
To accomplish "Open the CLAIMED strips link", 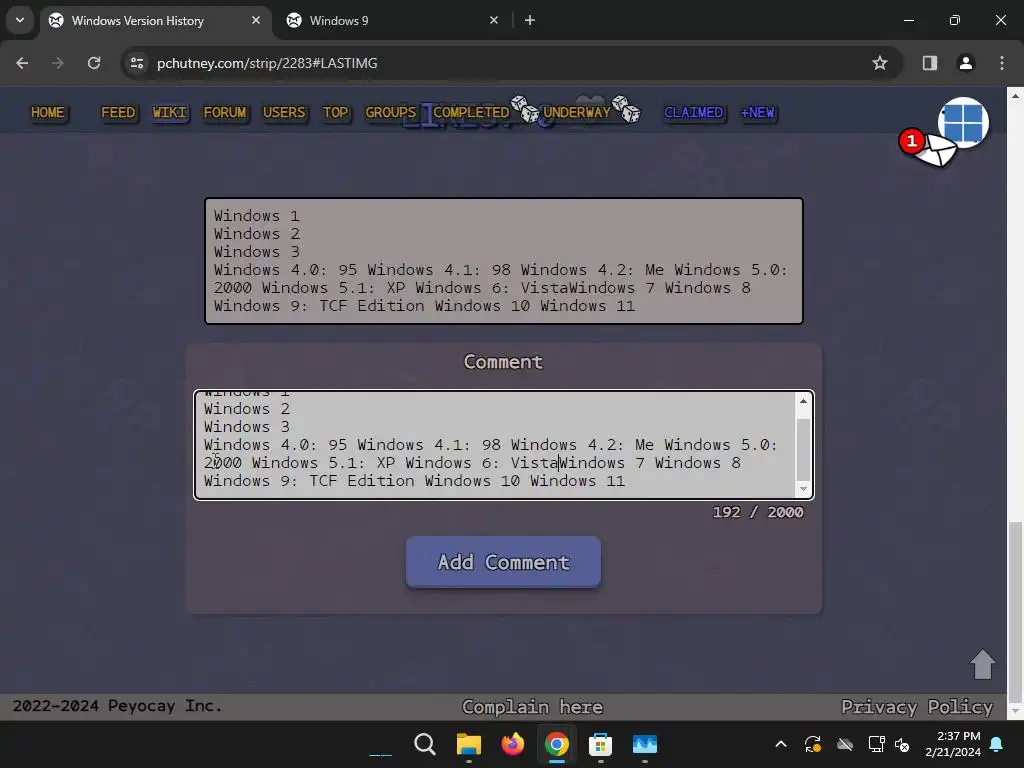I will click(694, 112).
